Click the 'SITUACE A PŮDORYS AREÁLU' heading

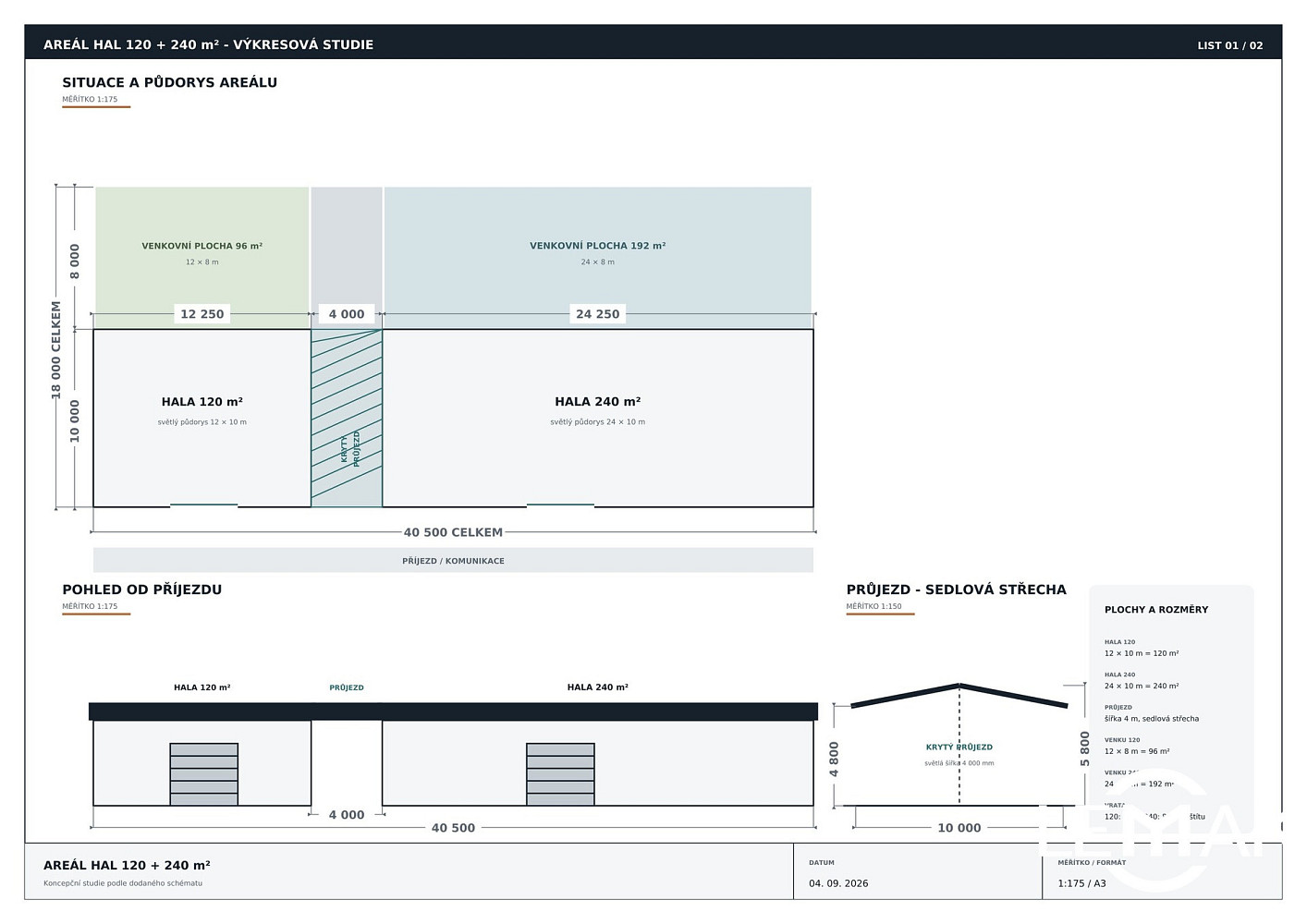(x=169, y=82)
